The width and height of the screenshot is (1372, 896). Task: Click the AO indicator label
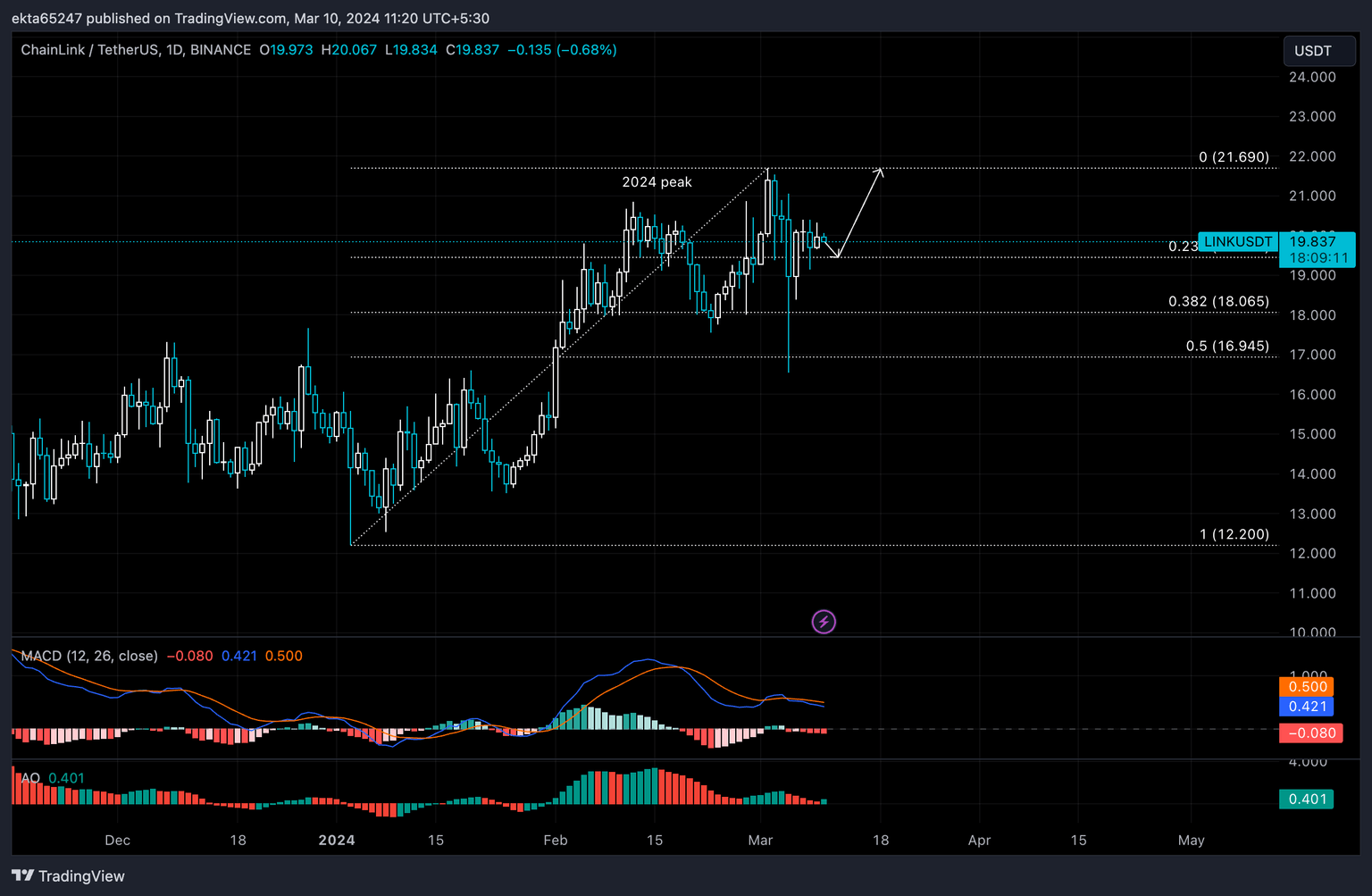pyautogui.click(x=30, y=778)
